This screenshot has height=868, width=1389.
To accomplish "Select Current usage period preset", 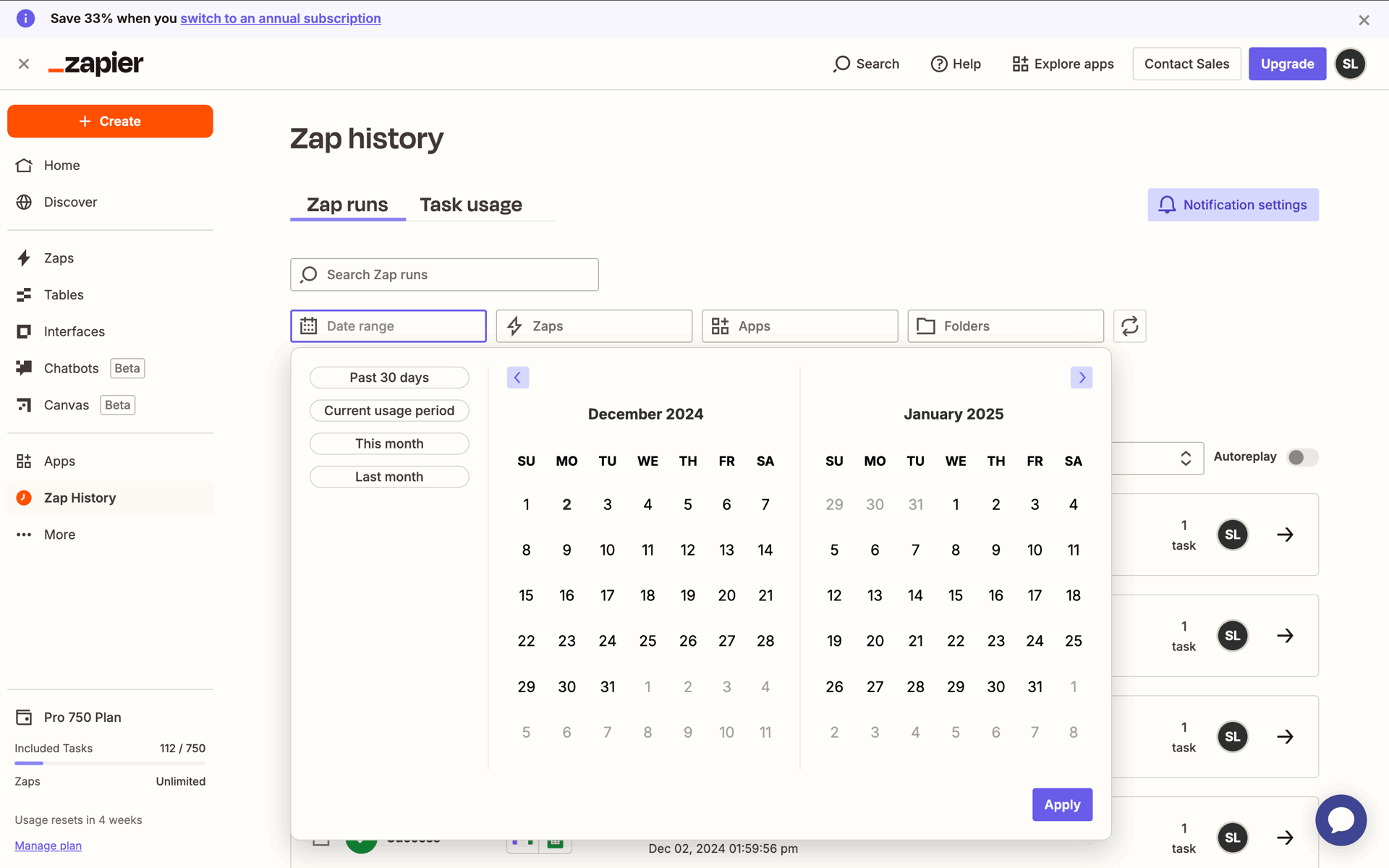I will point(389,411).
